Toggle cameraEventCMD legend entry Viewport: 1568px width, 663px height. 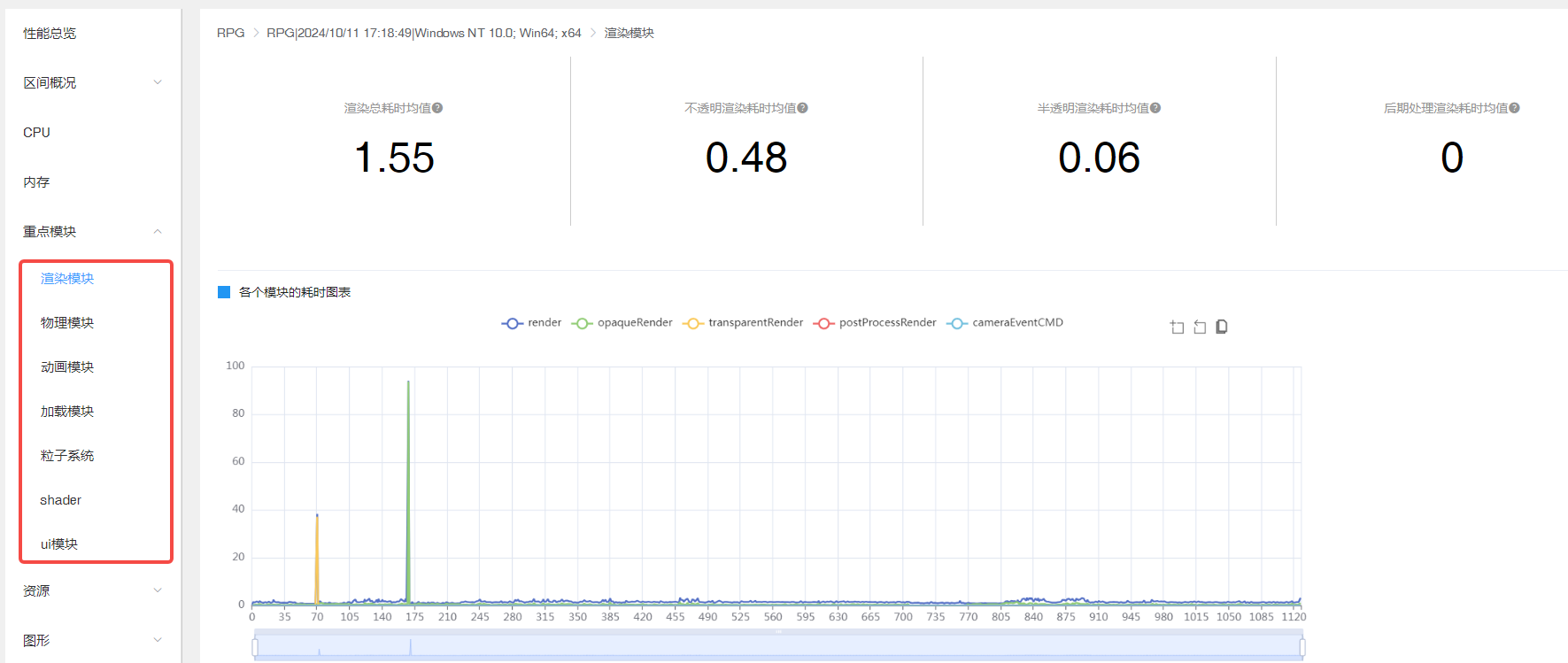coord(1005,323)
